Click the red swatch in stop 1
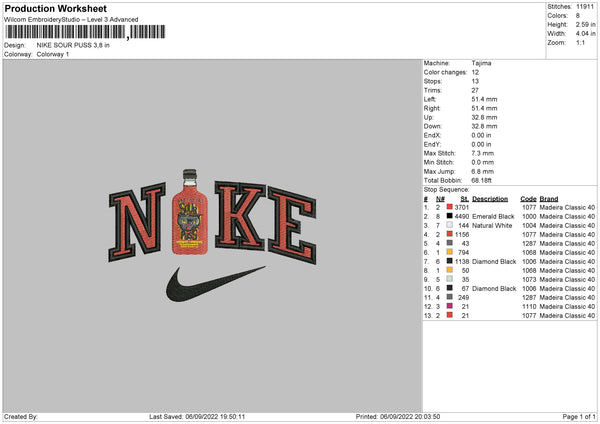600x424 pixels. click(450, 207)
